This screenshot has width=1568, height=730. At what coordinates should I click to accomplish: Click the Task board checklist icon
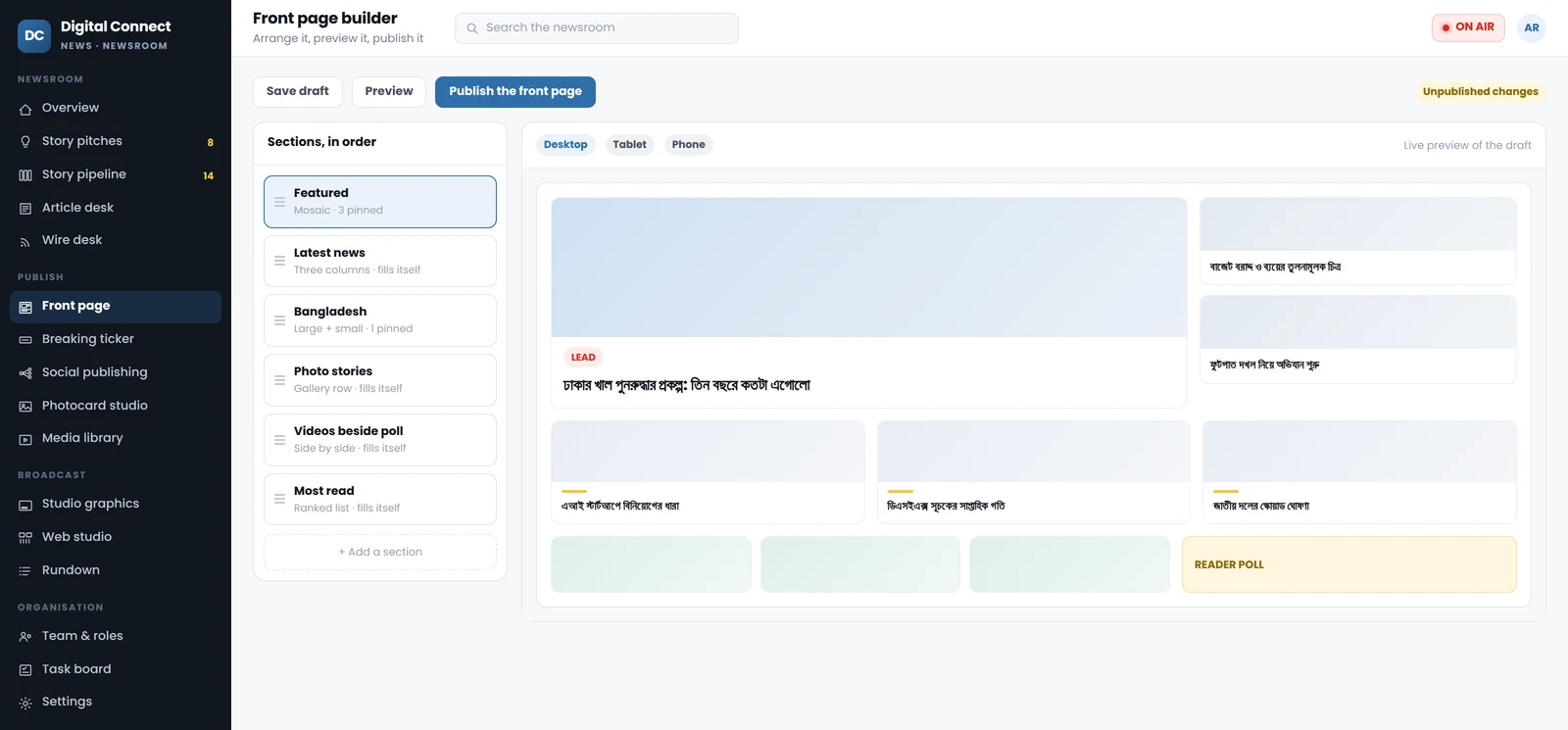(x=25, y=670)
